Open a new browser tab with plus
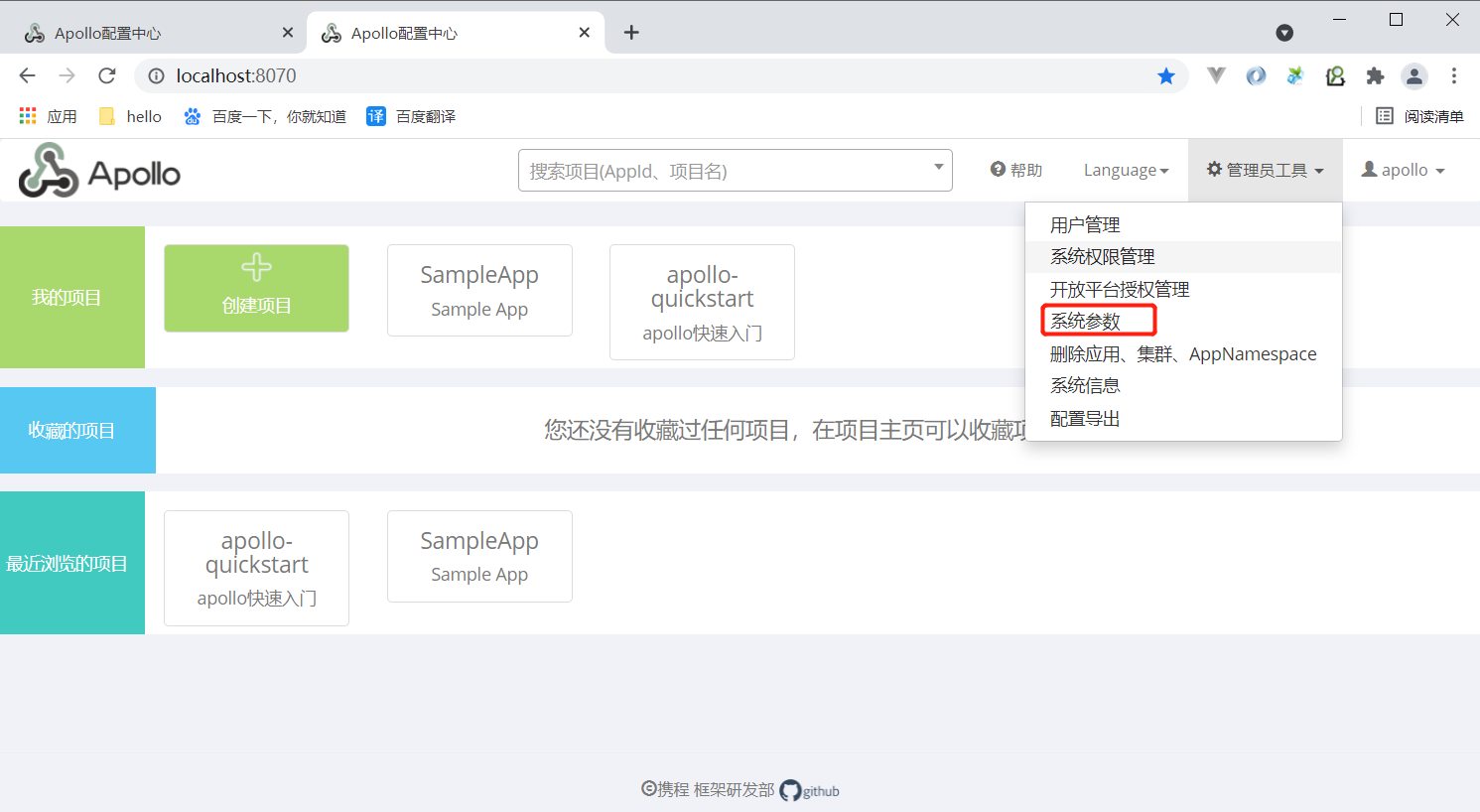The image size is (1480, 812). point(631,33)
